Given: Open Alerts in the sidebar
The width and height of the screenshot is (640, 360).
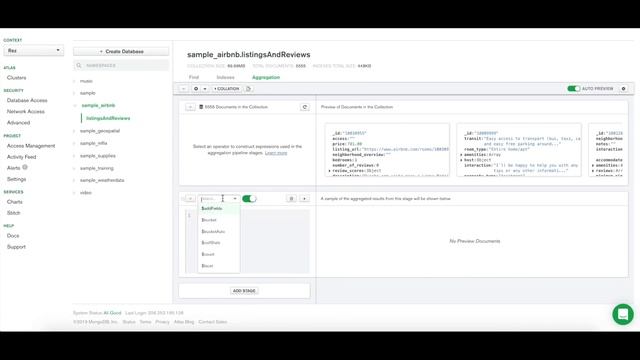Looking at the screenshot, I should pyautogui.click(x=13, y=168).
